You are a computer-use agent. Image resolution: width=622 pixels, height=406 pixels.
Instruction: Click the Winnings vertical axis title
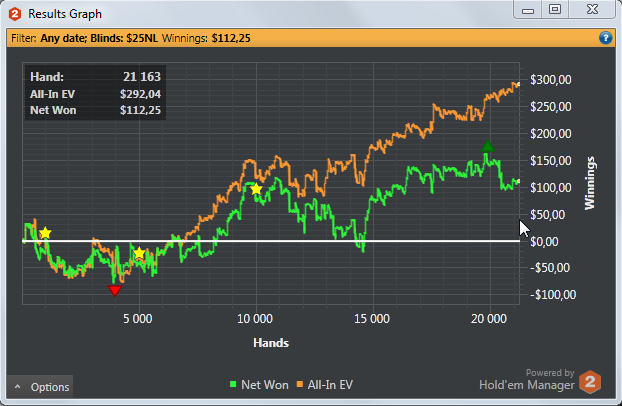tap(590, 183)
